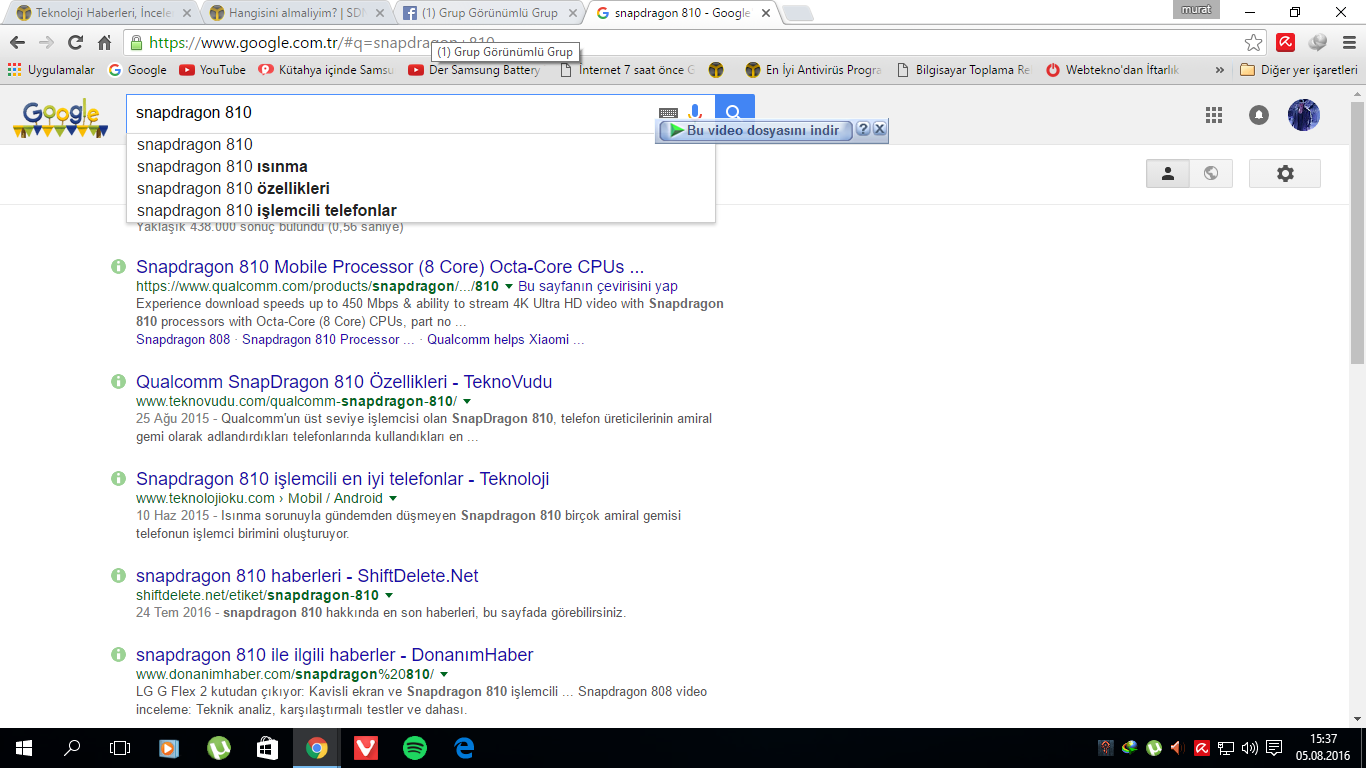Open Windows Store from the taskbar

pos(267,747)
